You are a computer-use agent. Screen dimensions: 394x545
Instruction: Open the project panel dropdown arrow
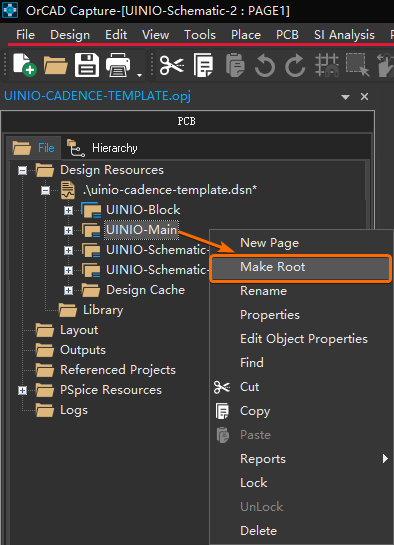point(345,97)
